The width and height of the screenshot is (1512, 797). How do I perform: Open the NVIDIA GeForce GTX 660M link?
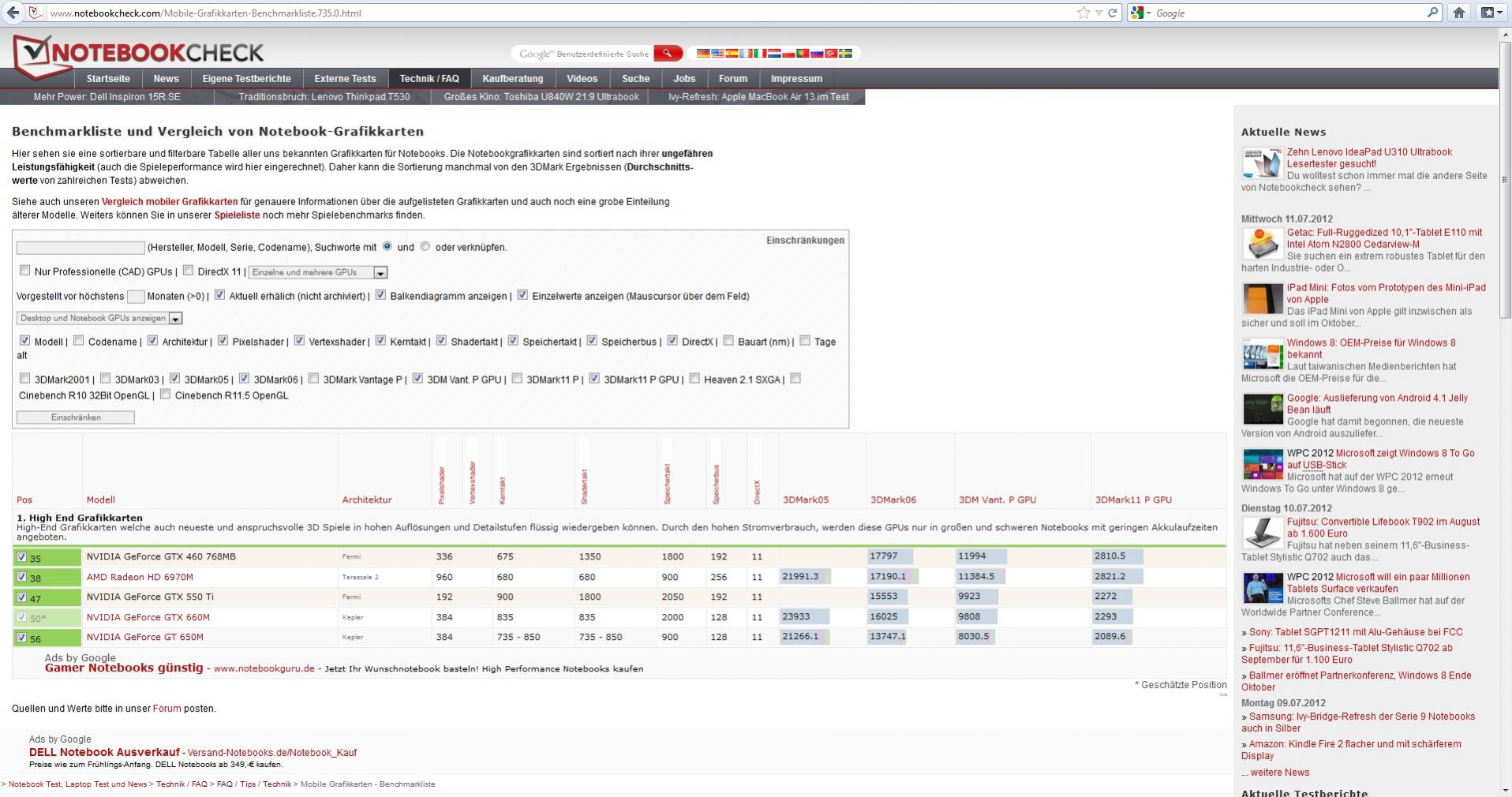point(148,617)
